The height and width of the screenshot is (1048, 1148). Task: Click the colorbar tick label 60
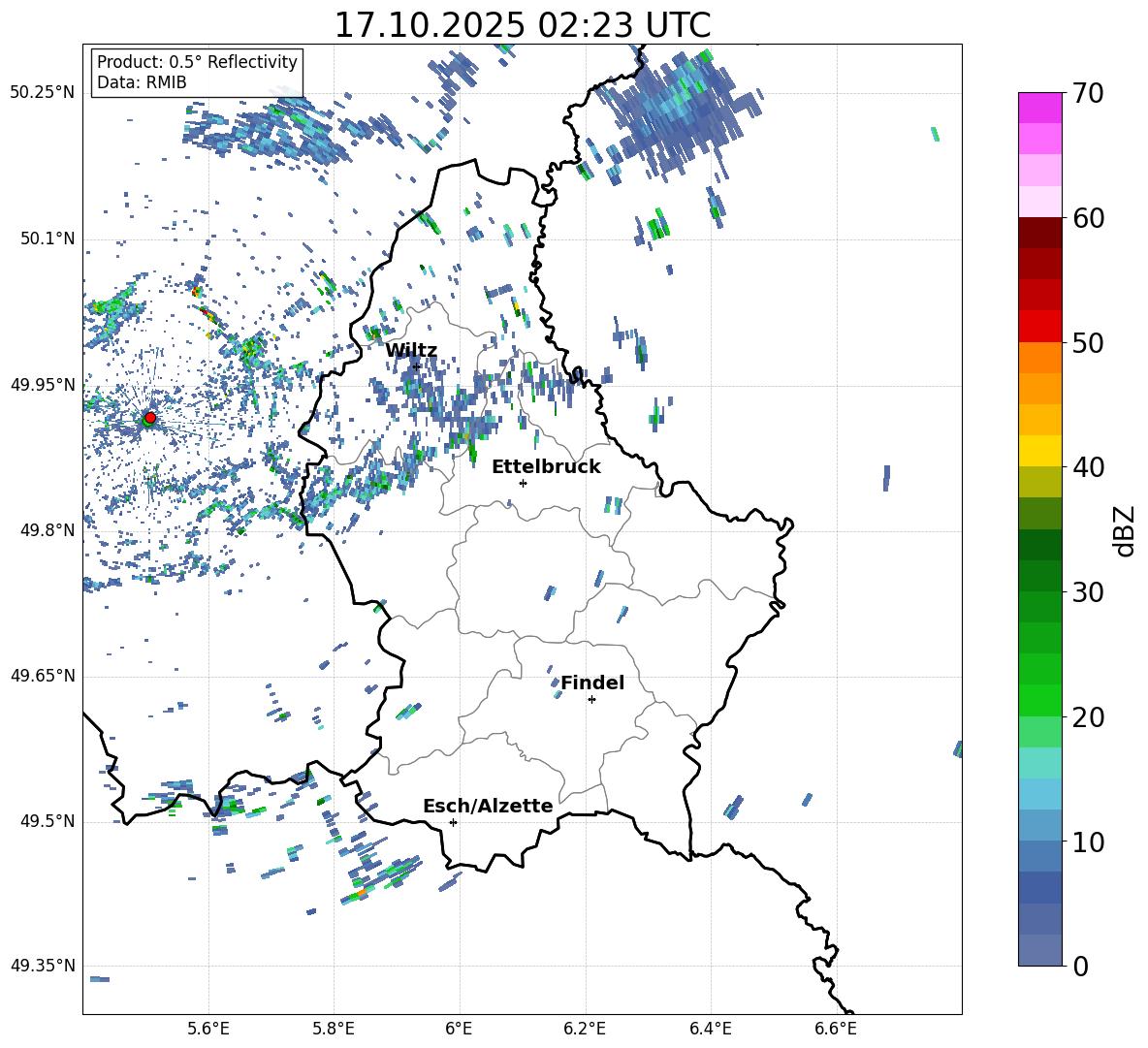[x=1088, y=218]
